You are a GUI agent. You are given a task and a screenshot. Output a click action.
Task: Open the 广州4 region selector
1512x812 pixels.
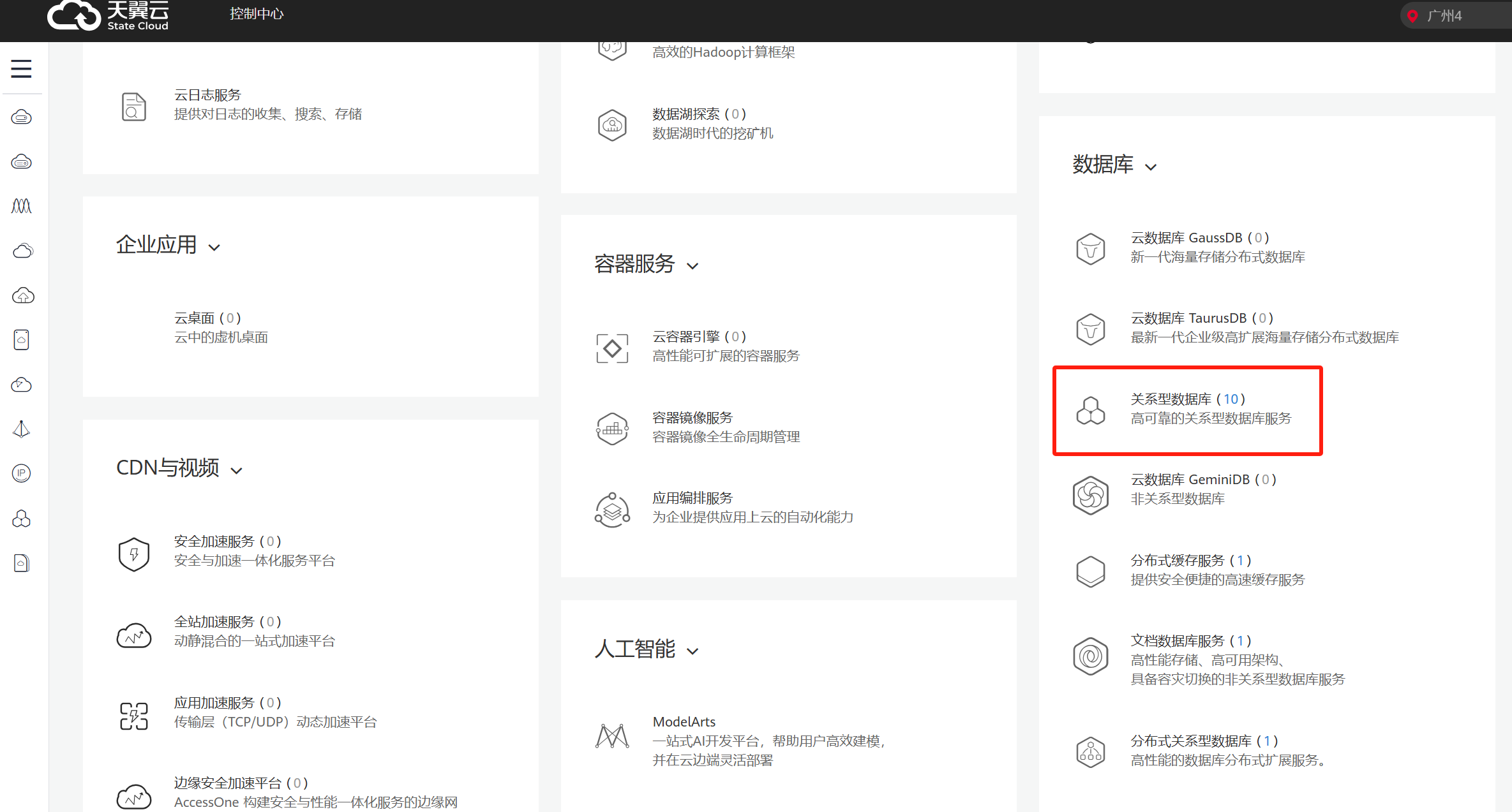[1455, 16]
